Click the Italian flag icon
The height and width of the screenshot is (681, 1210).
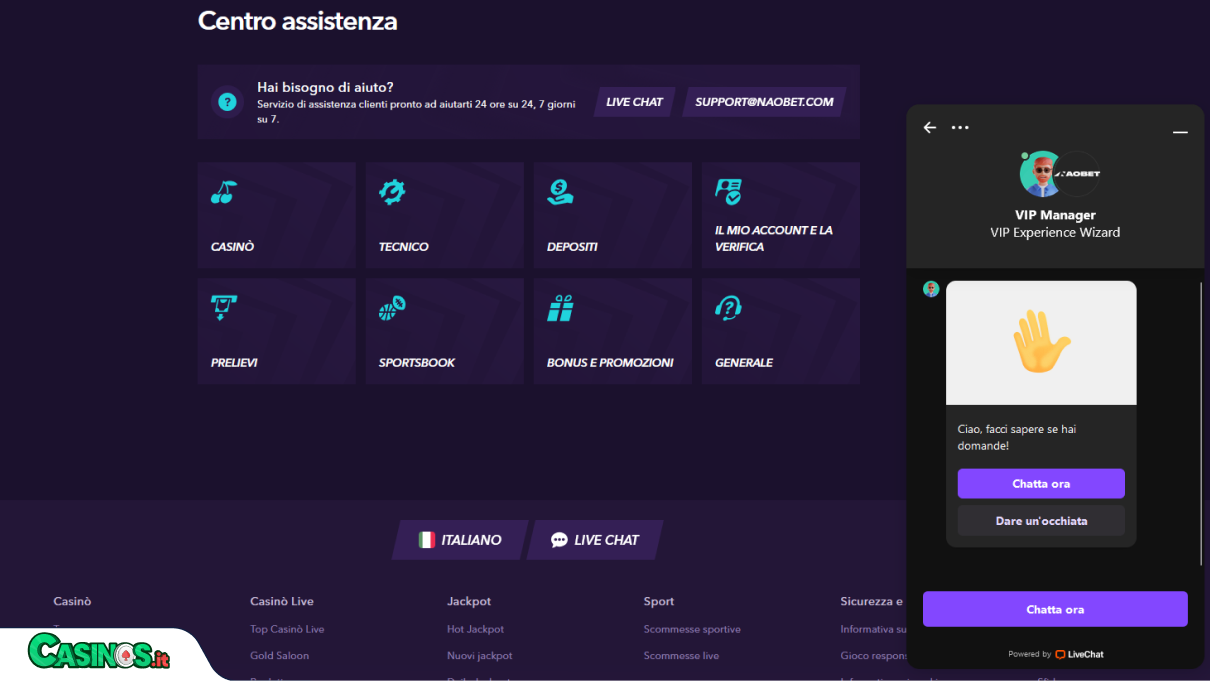(x=427, y=540)
